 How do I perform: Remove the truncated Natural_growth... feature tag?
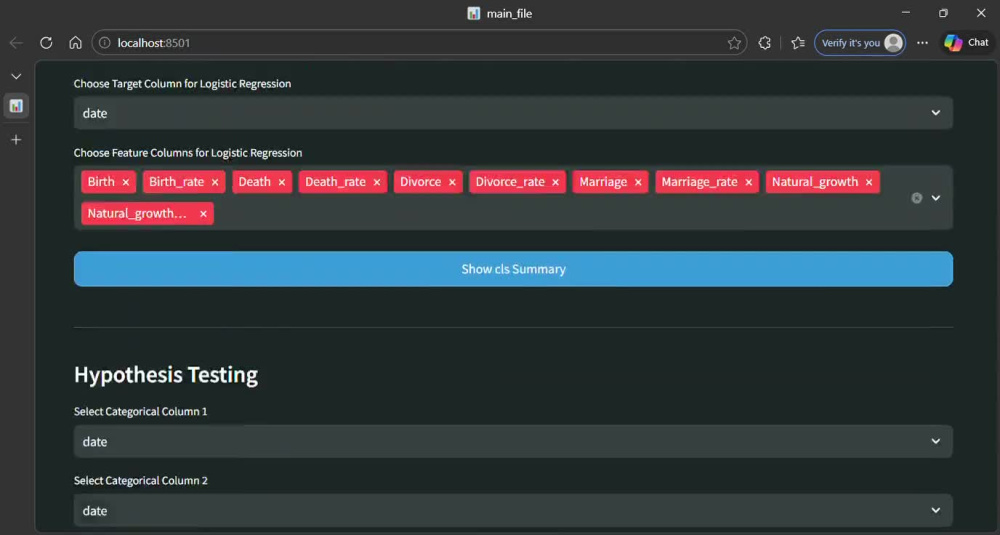pyautogui.click(x=203, y=214)
